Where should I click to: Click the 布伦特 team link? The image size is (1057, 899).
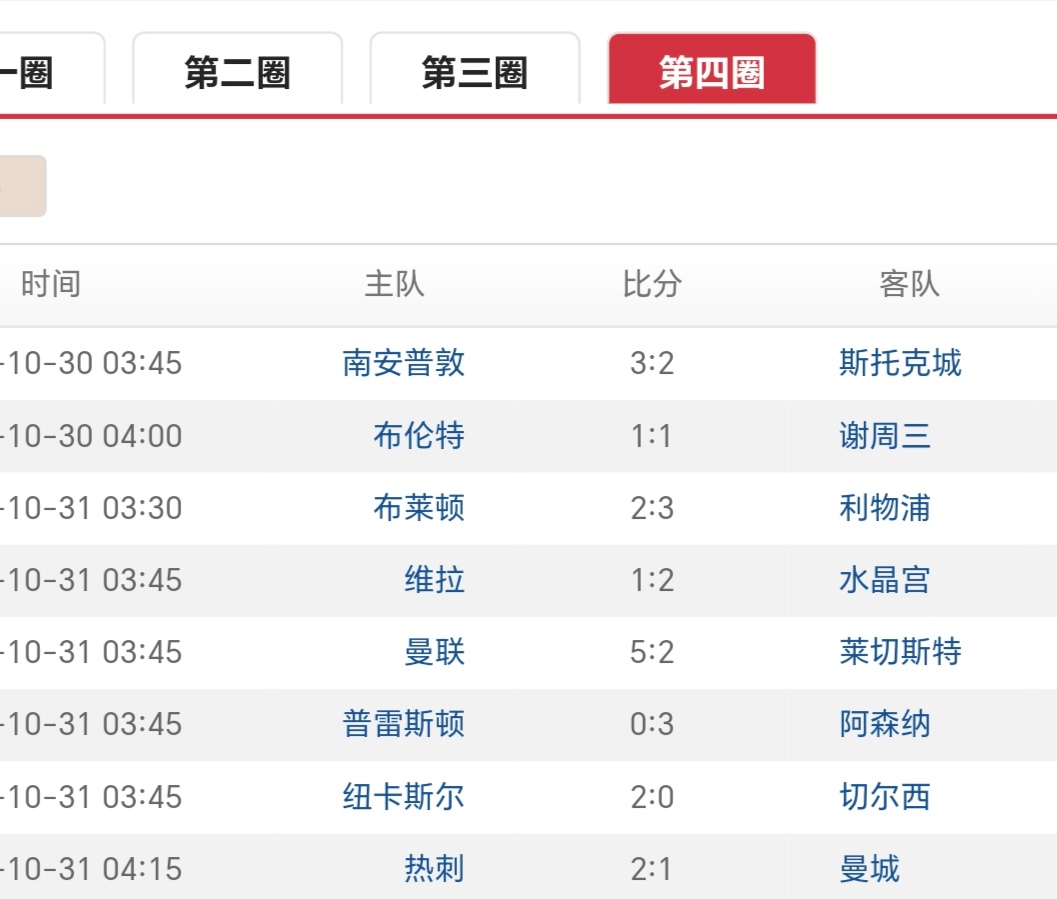click(419, 435)
